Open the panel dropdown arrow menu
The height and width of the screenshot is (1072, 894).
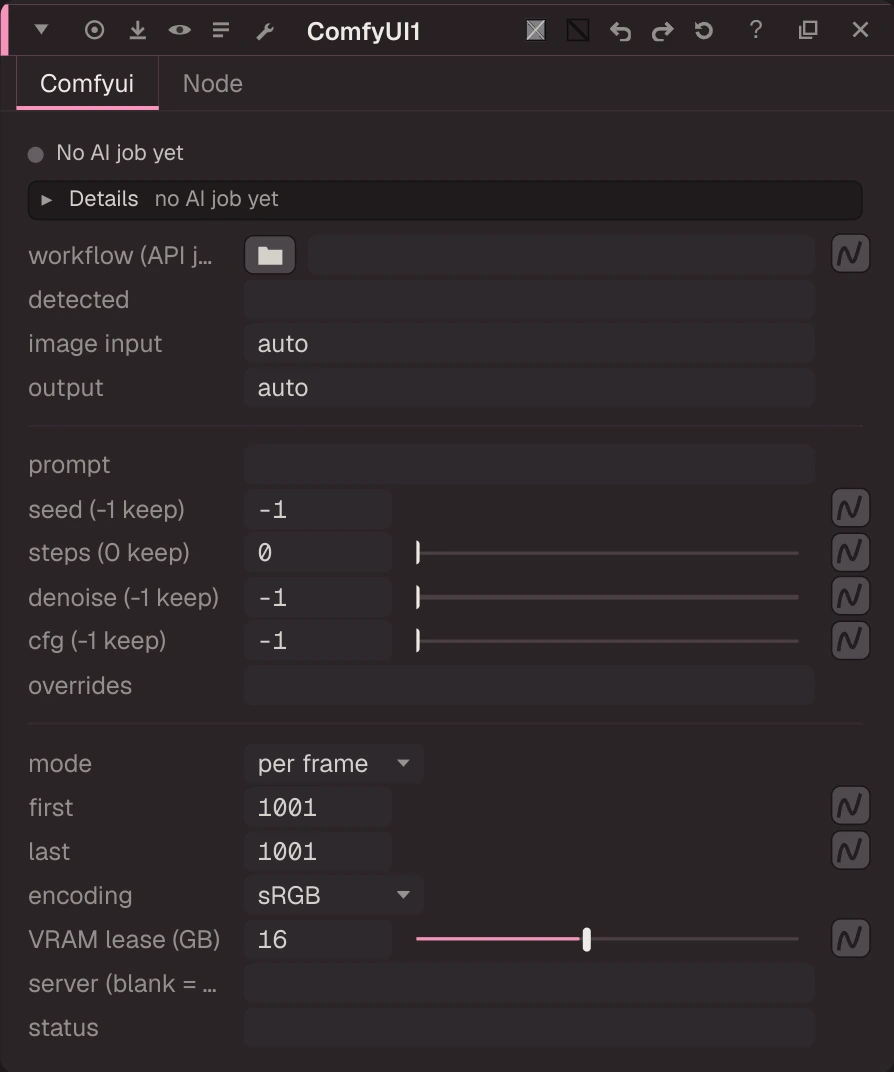[41, 30]
